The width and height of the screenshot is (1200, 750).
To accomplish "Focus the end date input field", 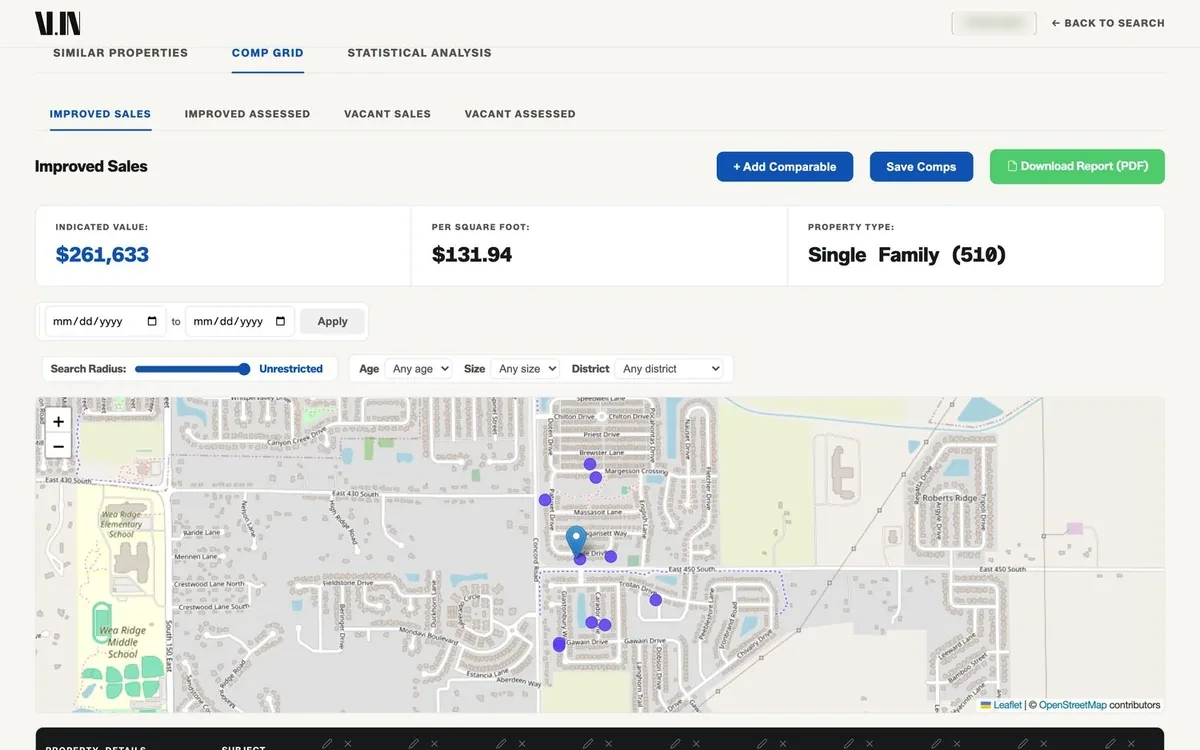I will (240, 321).
